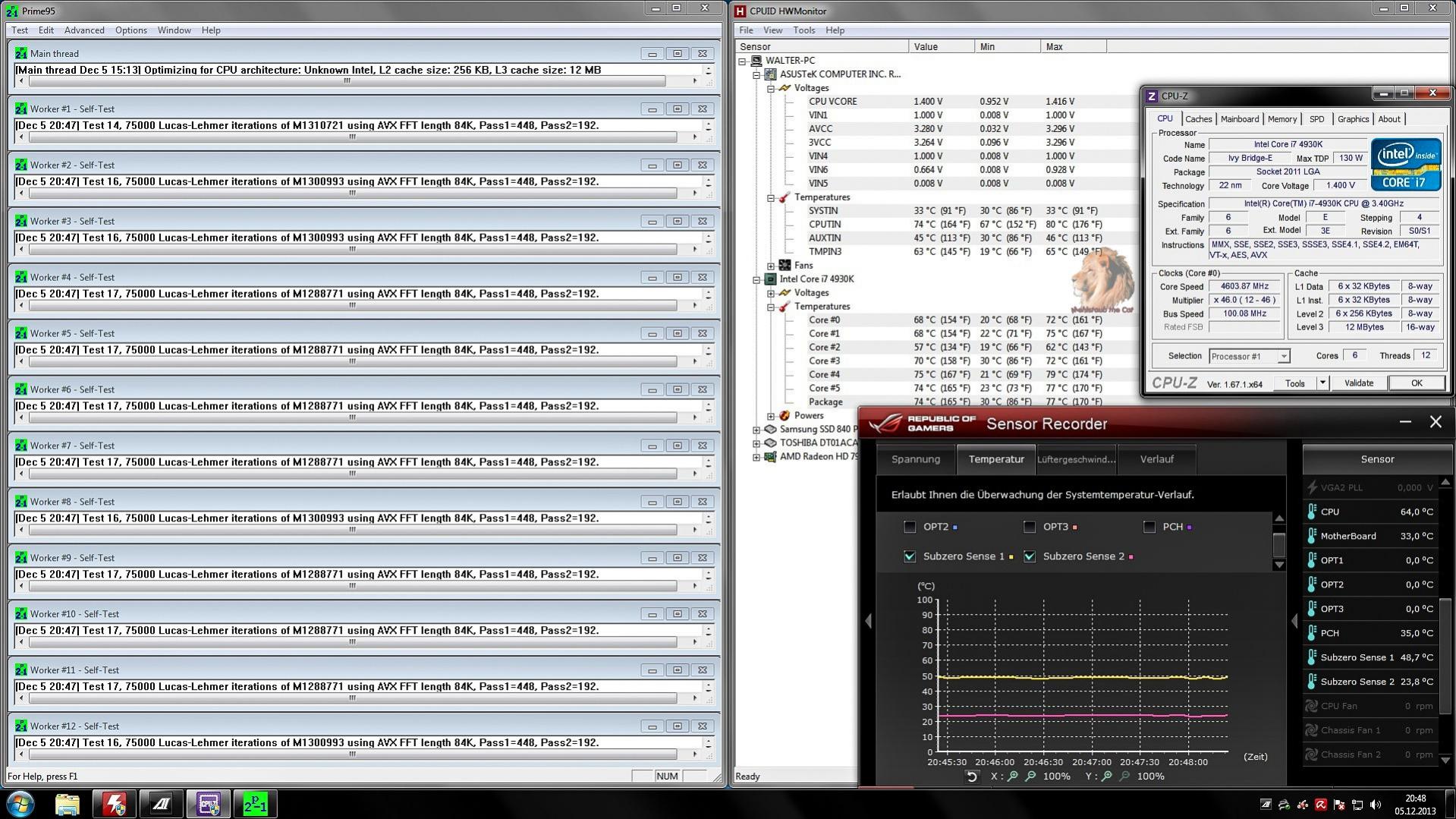Uncheck the Subzero Sense 1 checkbox
The height and width of the screenshot is (819, 1456).
tap(910, 556)
